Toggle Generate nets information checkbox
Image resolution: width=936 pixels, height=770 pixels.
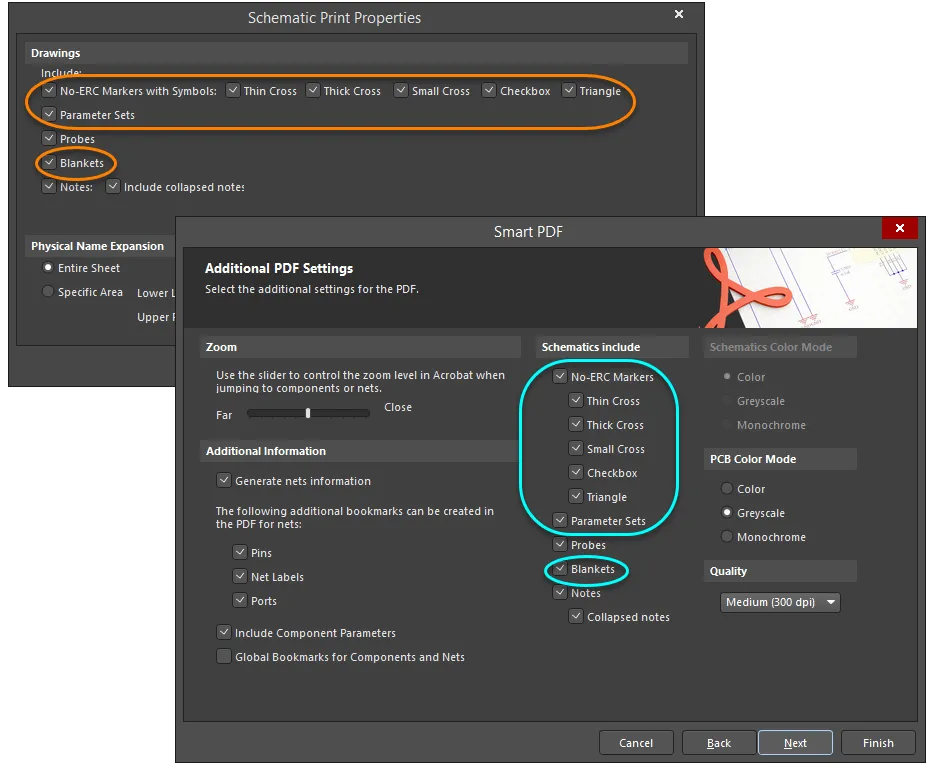[224, 481]
